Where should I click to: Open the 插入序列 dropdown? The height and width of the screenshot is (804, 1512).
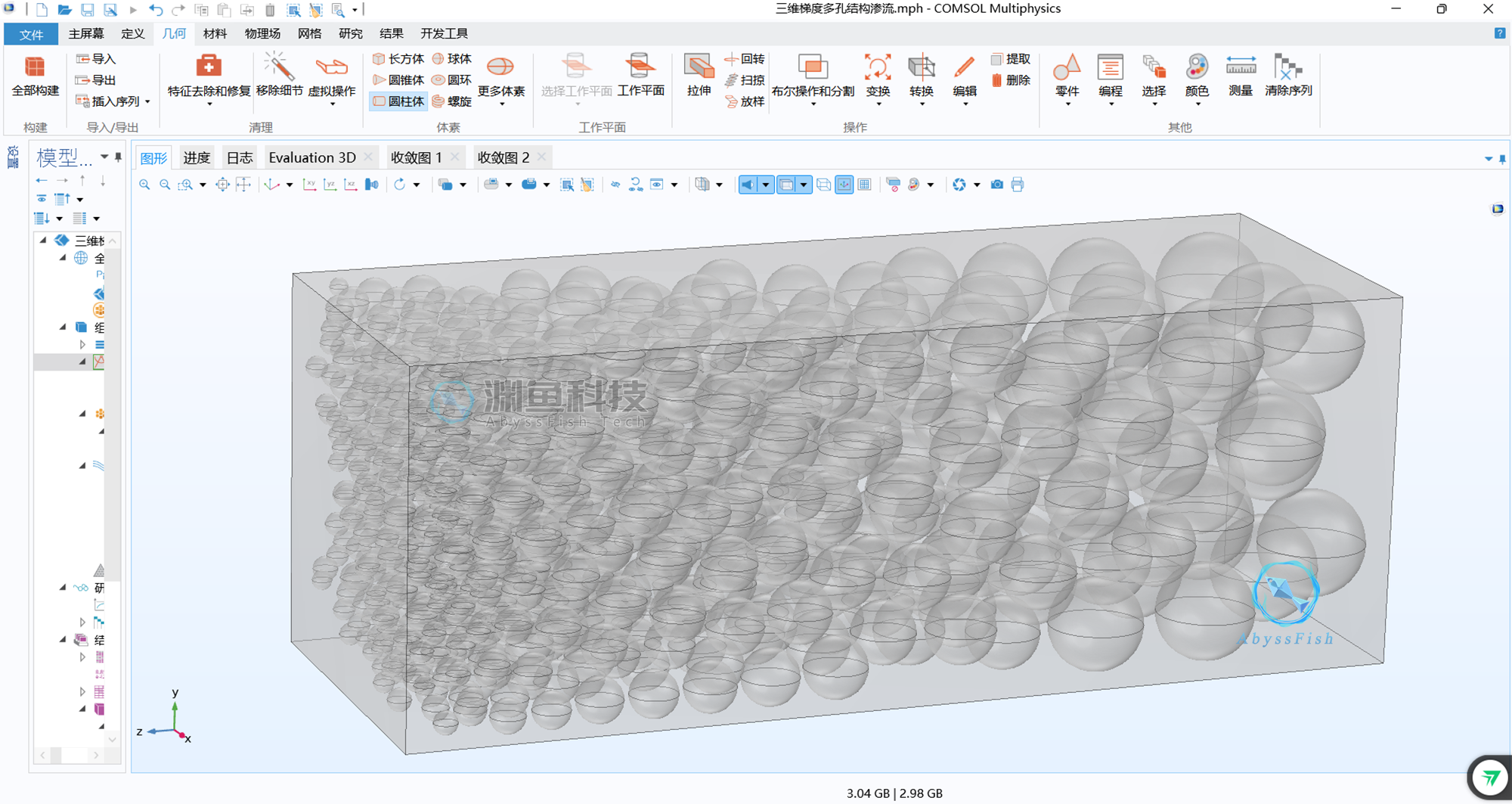pos(113,101)
